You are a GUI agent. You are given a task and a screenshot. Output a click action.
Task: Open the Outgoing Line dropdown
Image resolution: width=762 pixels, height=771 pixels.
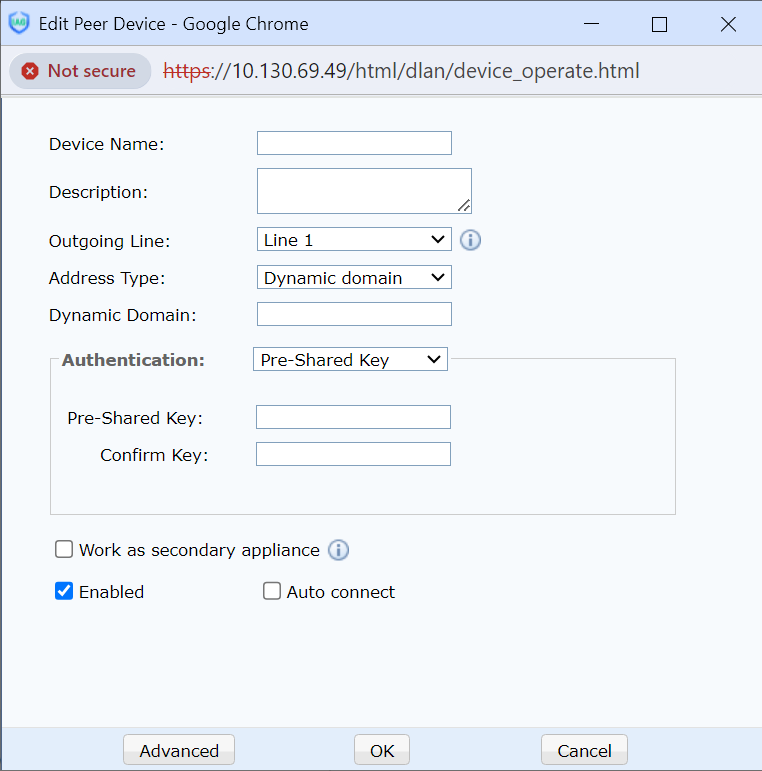354,240
